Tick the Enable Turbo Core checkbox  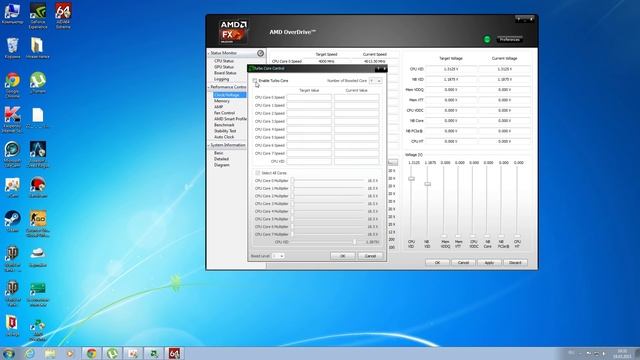pos(255,81)
